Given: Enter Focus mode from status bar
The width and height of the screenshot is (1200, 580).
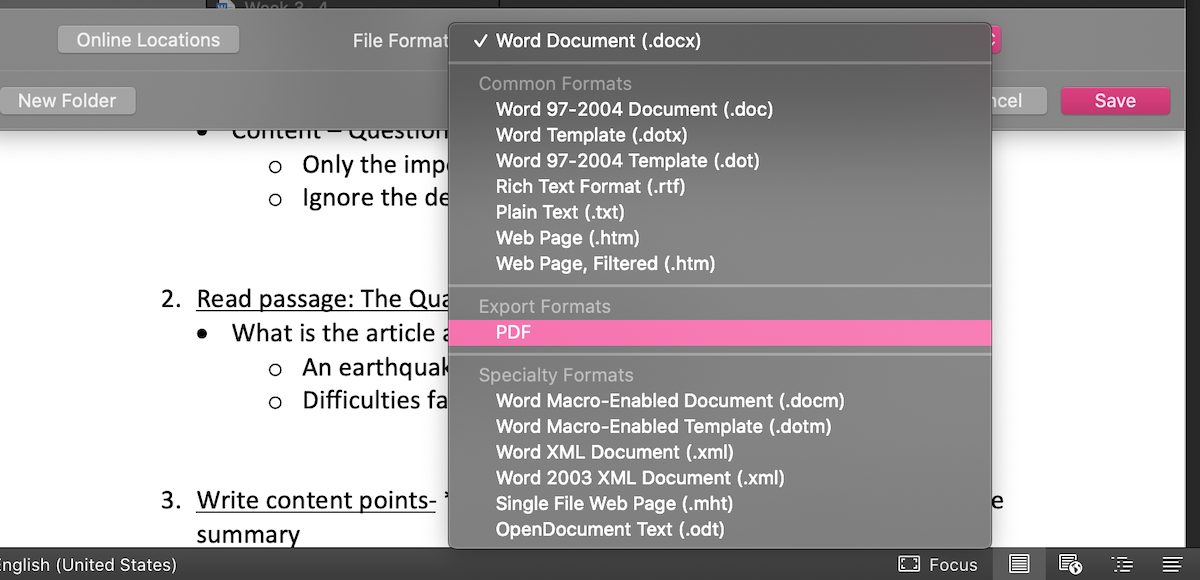Looking at the screenshot, I should coord(937,564).
